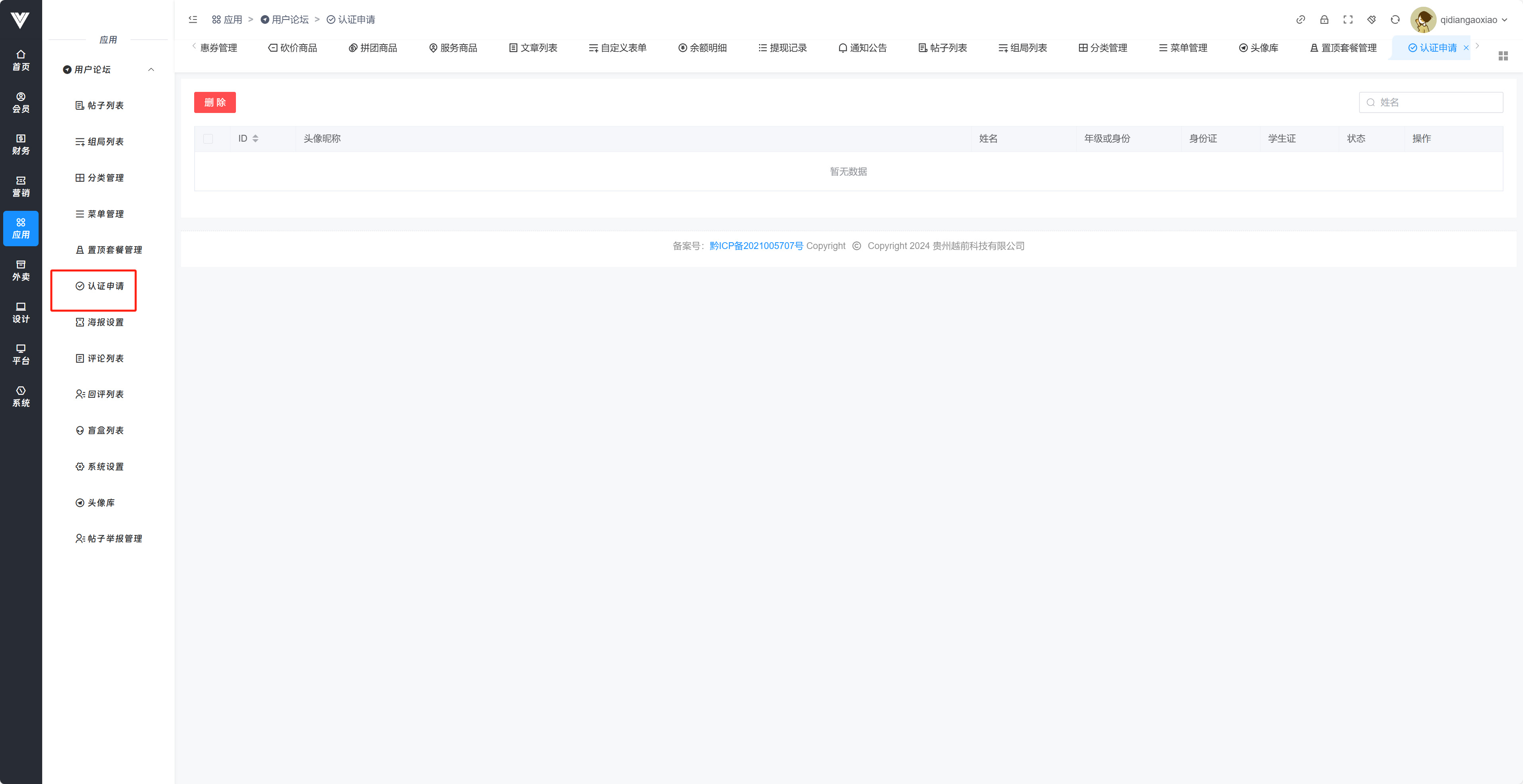
Task: Go to 首页 in left rail
Action: point(21,60)
